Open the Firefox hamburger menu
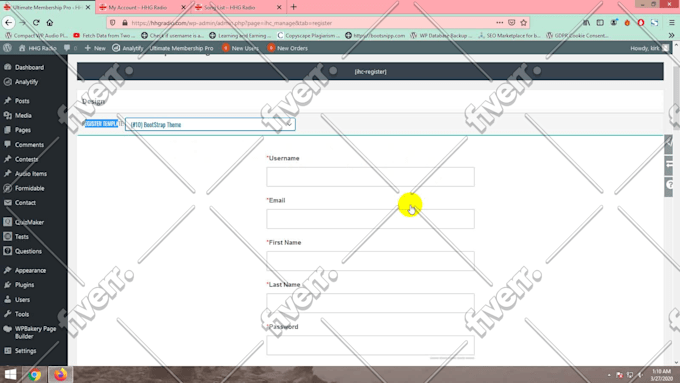The image size is (680, 383). click(672, 23)
